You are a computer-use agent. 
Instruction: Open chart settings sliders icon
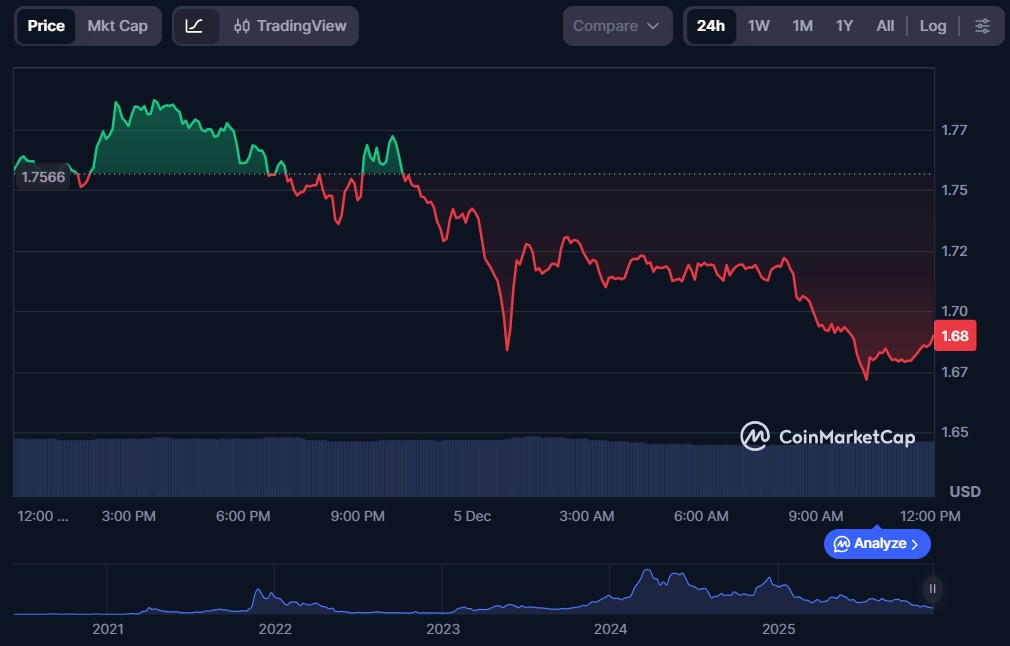pyautogui.click(x=983, y=26)
